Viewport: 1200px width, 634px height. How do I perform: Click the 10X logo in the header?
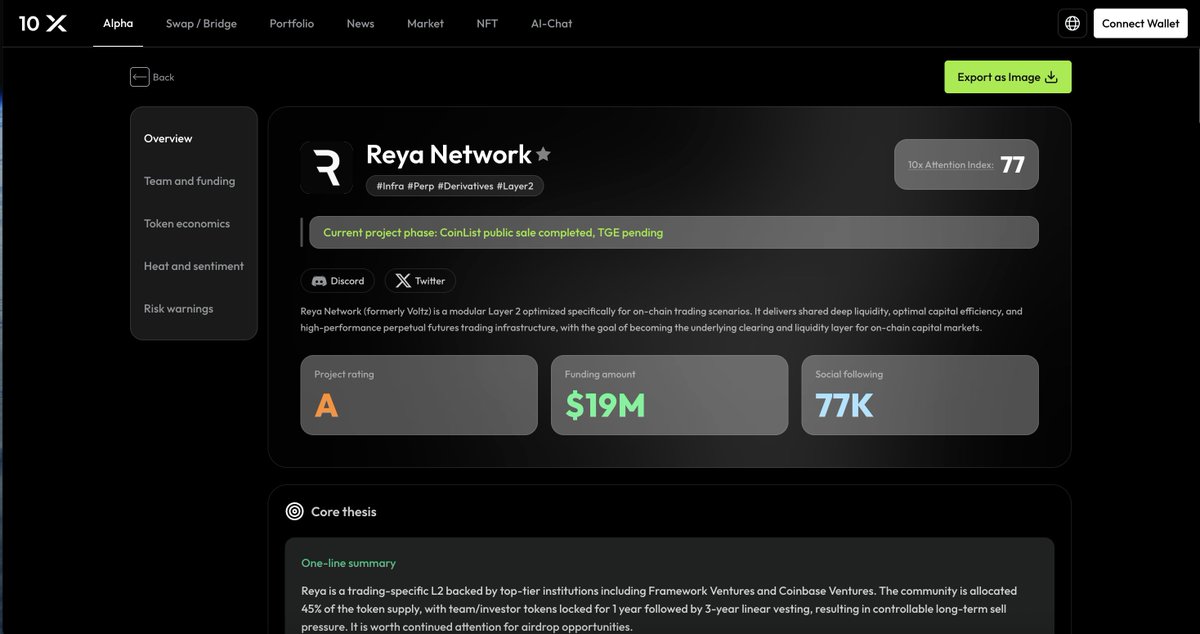coord(43,23)
